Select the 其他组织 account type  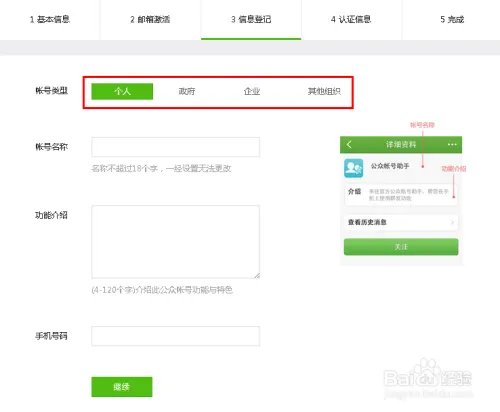324,91
